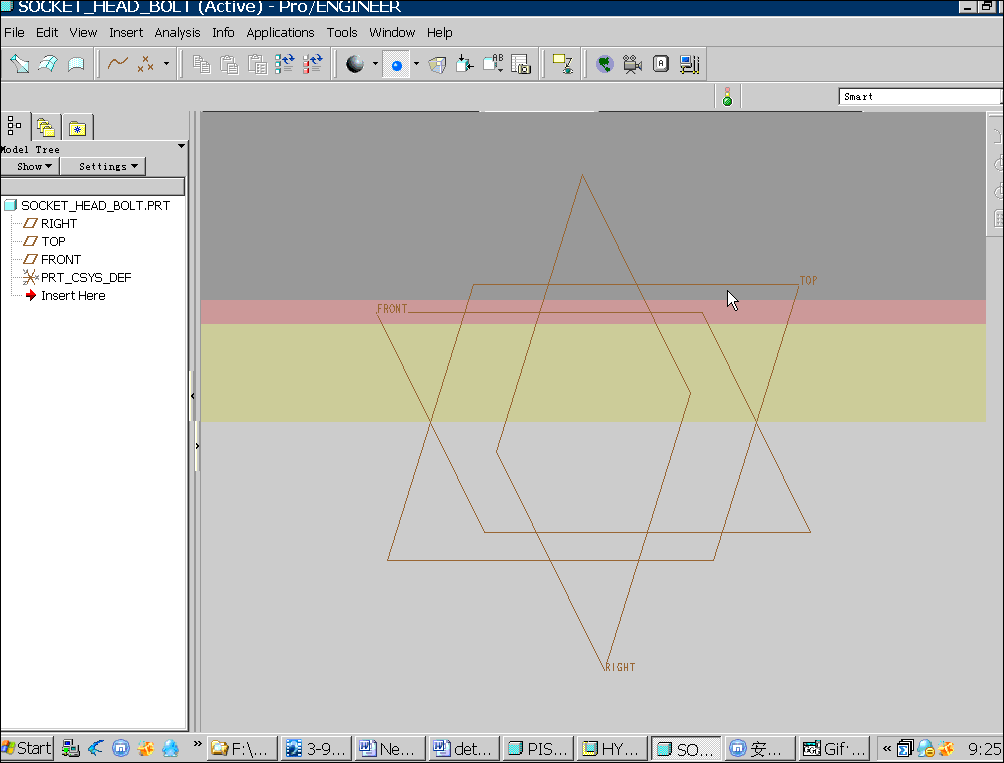This screenshot has width=1004, height=763.
Task: Expand the blue sphere option arrow
Action: point(416,64)
